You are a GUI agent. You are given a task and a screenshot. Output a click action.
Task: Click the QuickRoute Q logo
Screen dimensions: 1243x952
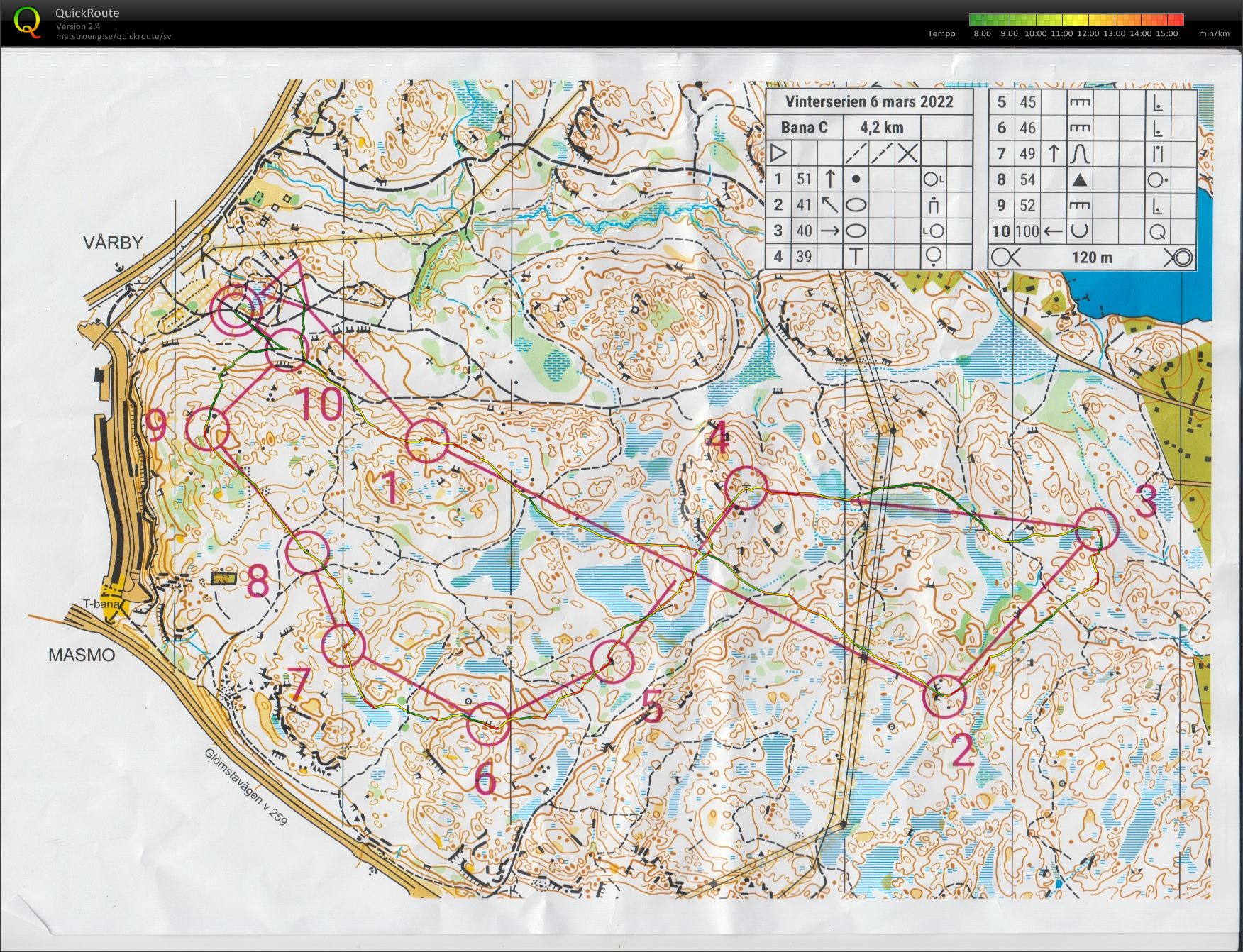pyautogui.click(x=28, y=21)
